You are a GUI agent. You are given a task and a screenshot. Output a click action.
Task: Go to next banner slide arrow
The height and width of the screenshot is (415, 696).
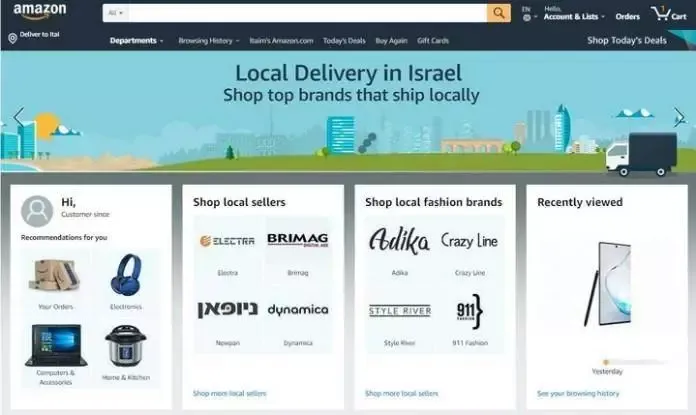pyautogui.click(x=679, y=117)
